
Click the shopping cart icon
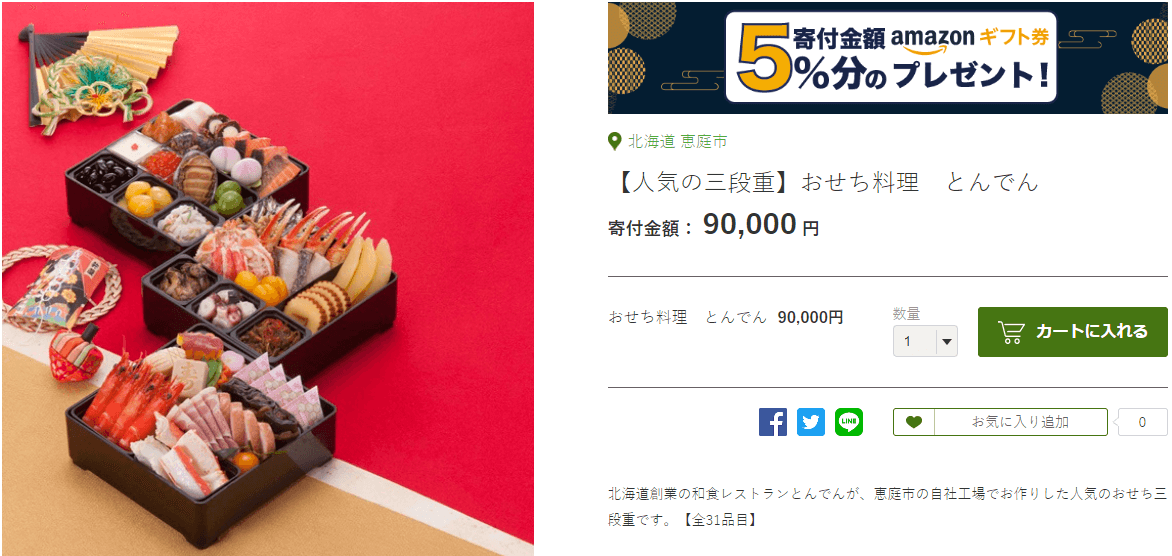click(1011, 332)
